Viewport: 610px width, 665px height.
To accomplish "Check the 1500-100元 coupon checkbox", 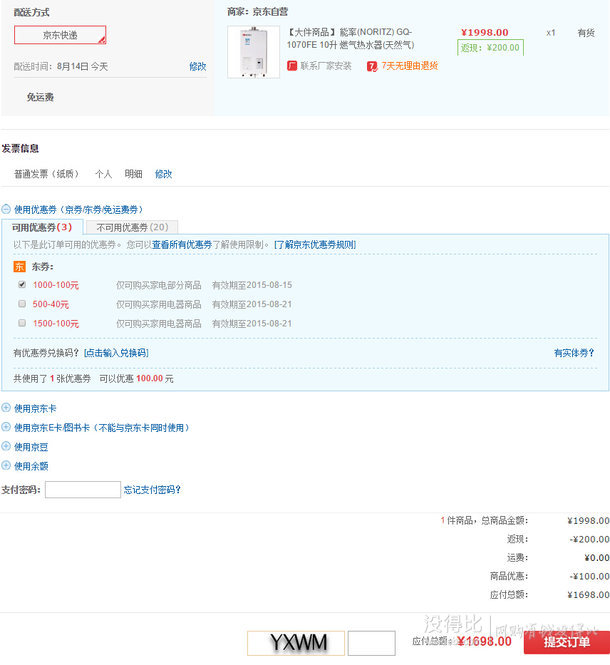I will 22,323.
